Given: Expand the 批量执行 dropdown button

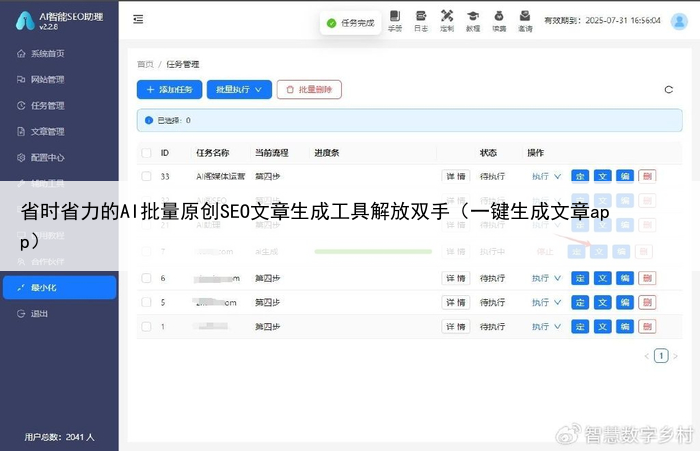Looking at the screenshot, I should 239,90.
